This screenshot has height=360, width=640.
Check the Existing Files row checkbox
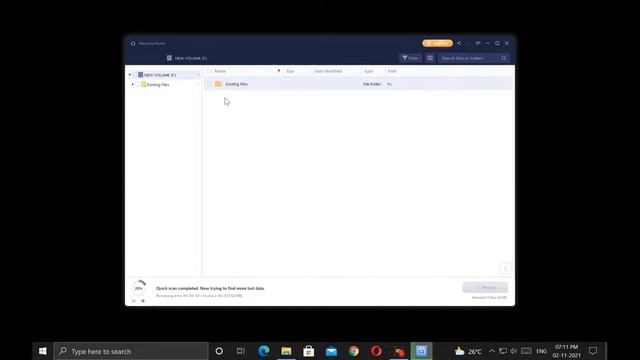[x=209, y=84]
